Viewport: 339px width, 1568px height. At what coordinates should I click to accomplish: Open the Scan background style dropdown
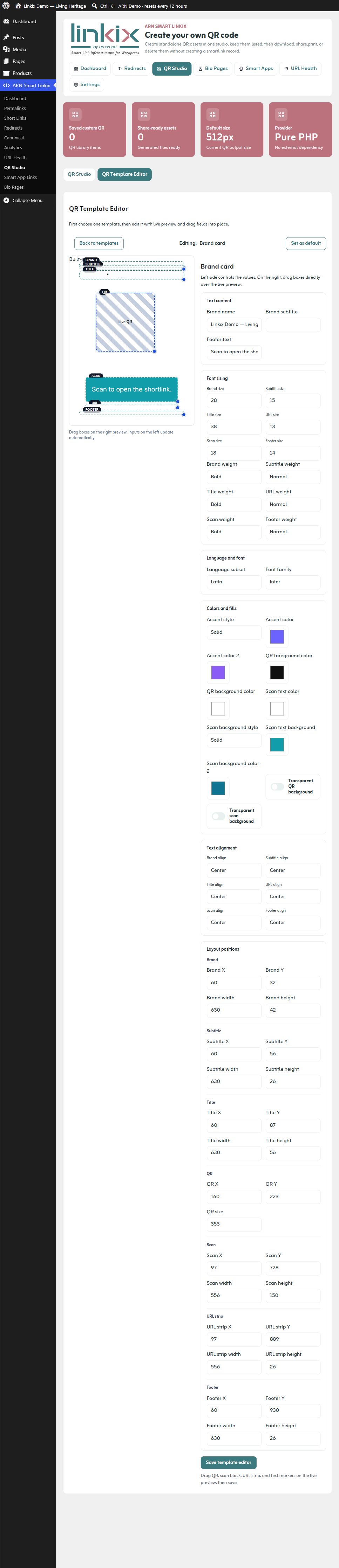pyautogui.click(x=233, y=740)
